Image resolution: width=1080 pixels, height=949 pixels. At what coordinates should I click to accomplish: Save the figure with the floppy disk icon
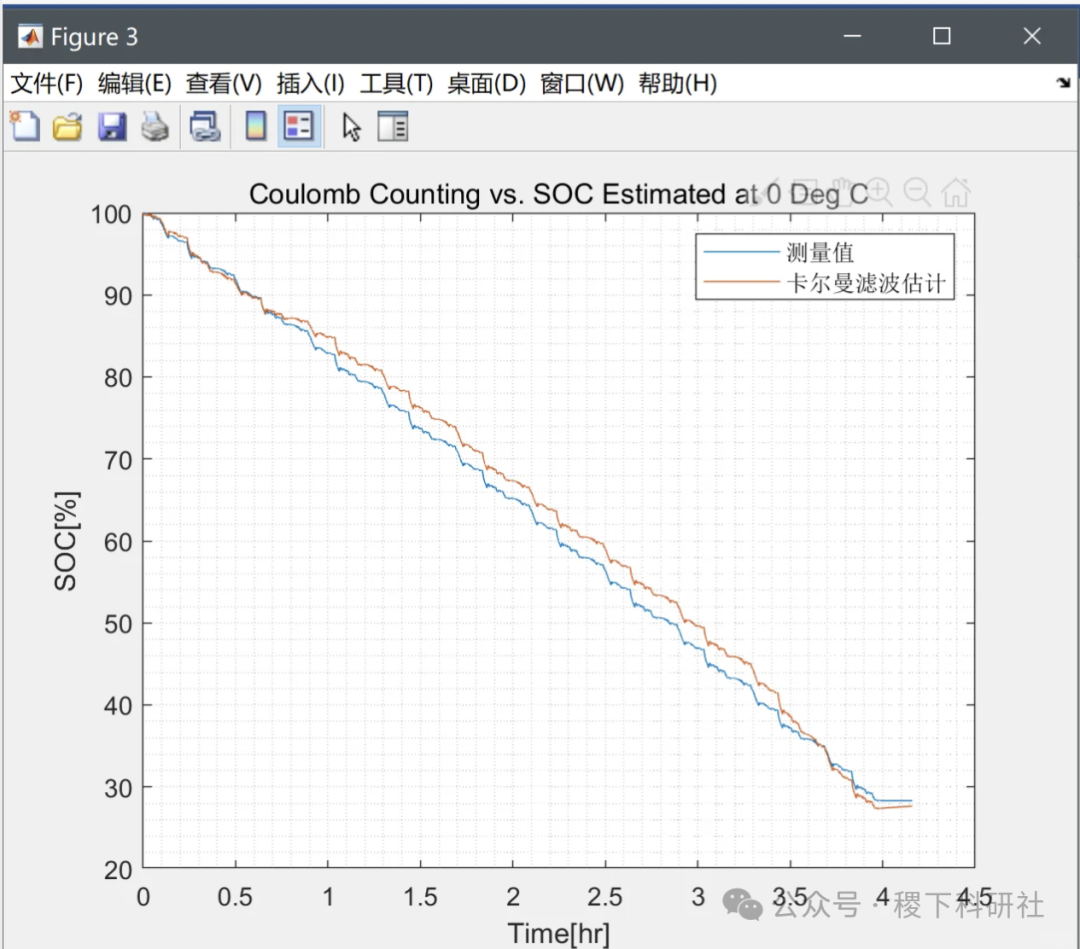(112, 127)
